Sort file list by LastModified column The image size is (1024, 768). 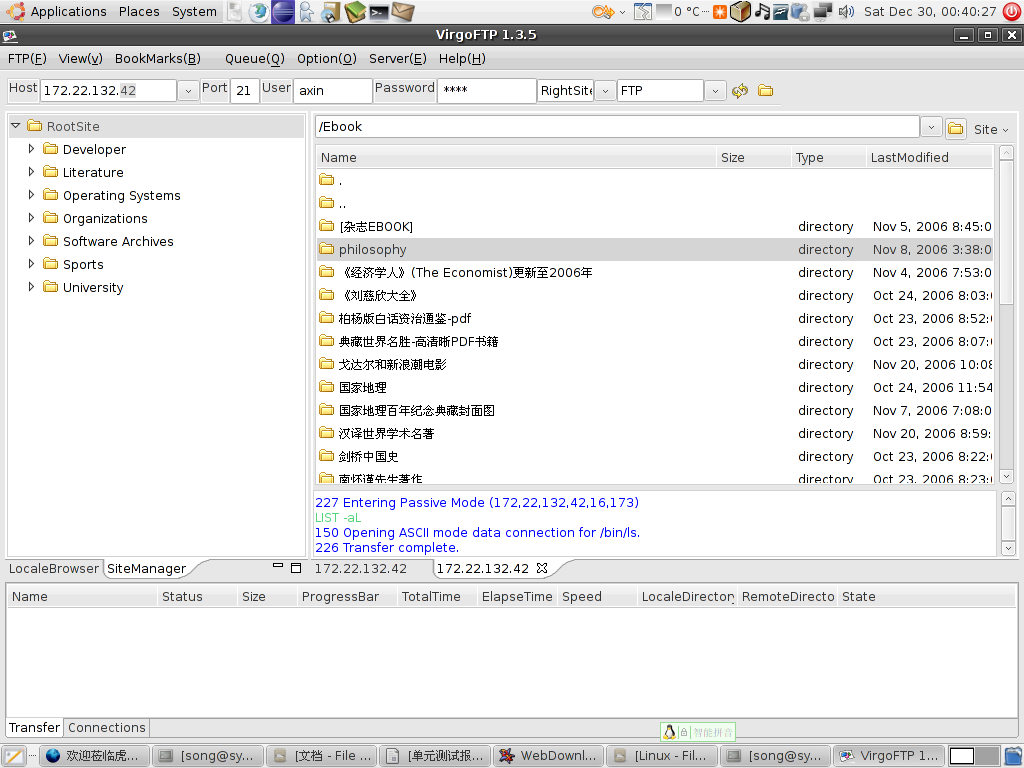pyautogui.click(x=930, y=157)
